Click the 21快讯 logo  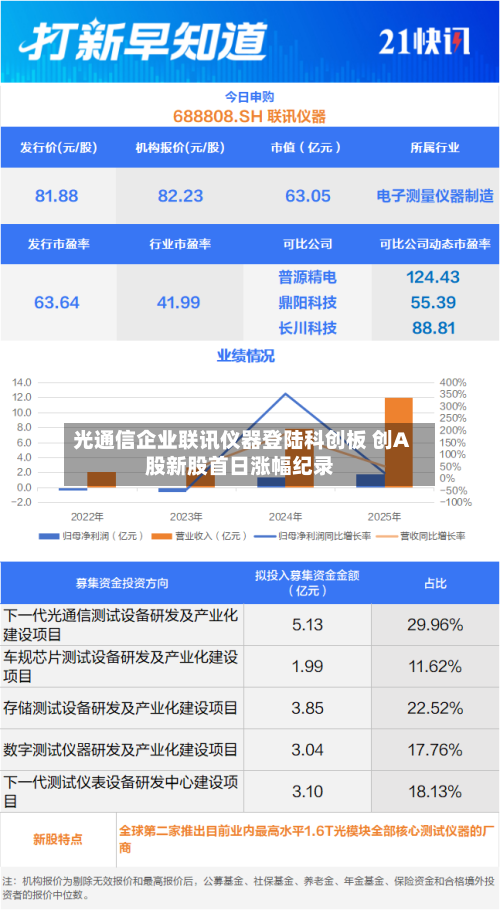tap(424, 42)
